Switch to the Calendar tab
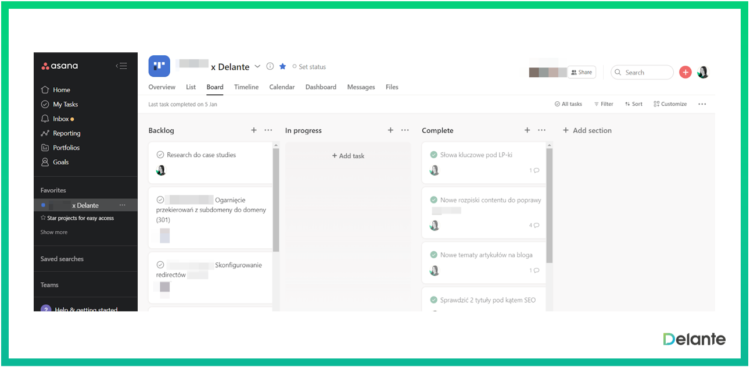Image resolution: width=750 pixels, height=367 pixels. tap(282, 87)
